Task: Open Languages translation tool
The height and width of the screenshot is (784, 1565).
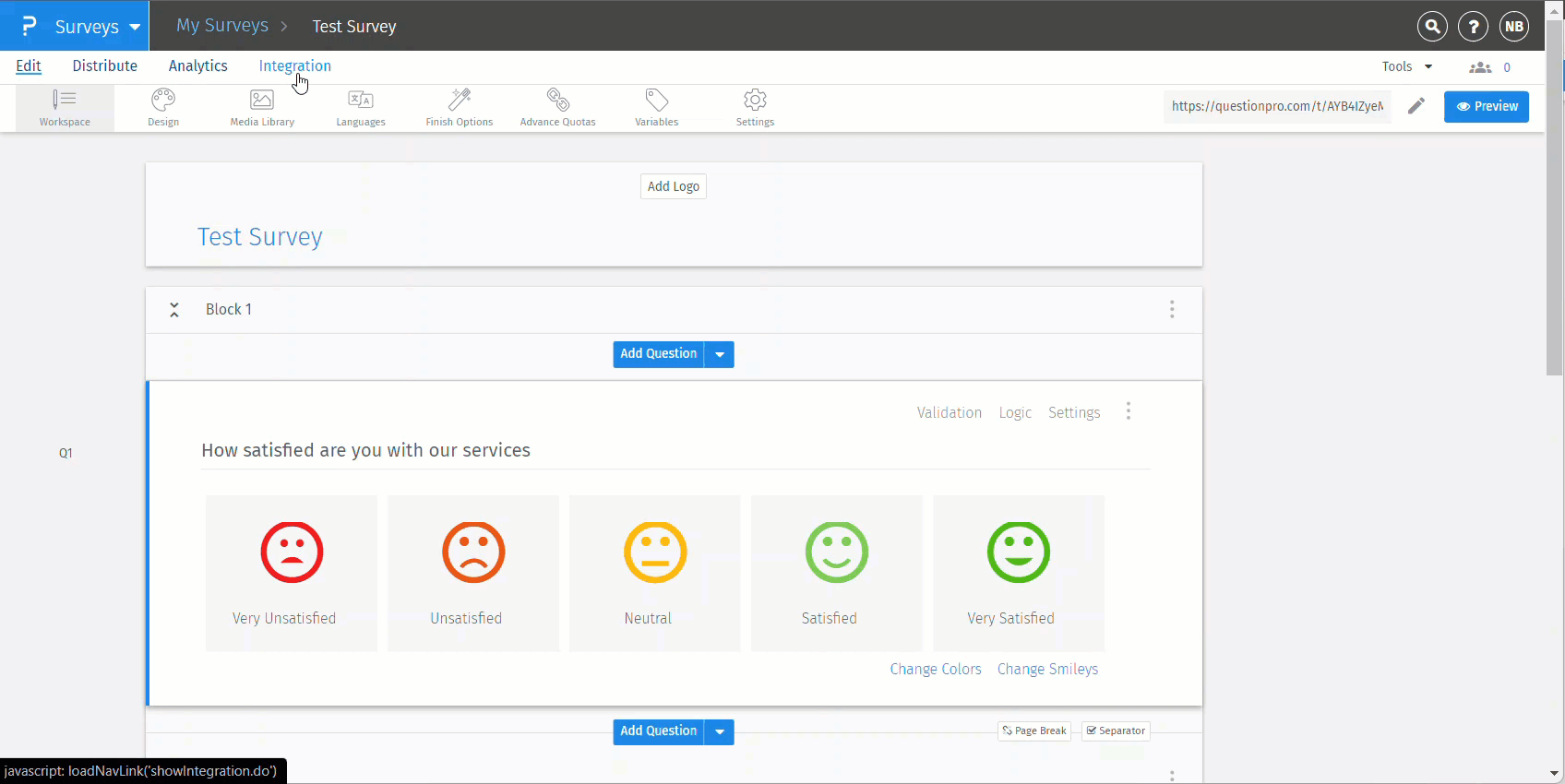Action: (x=361, y=107)
